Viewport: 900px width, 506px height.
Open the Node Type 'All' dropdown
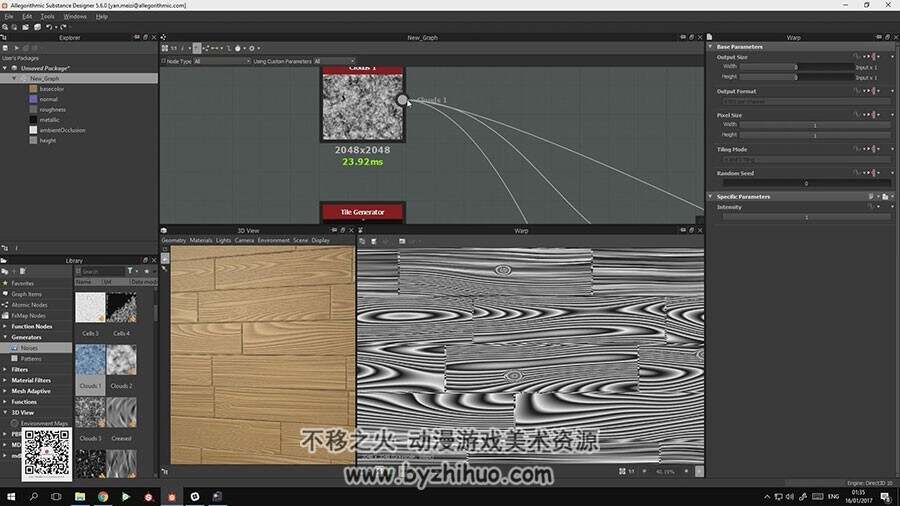pyautogui.click(x=222, y=61)
